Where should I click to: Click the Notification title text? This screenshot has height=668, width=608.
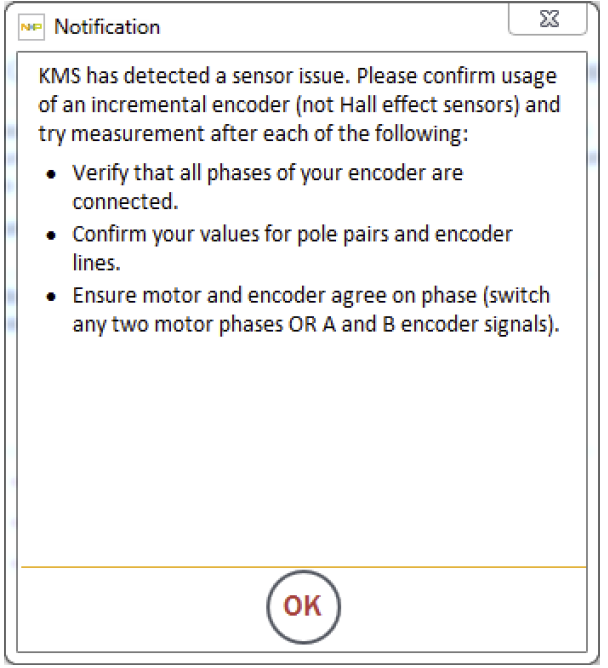[107, 27]
